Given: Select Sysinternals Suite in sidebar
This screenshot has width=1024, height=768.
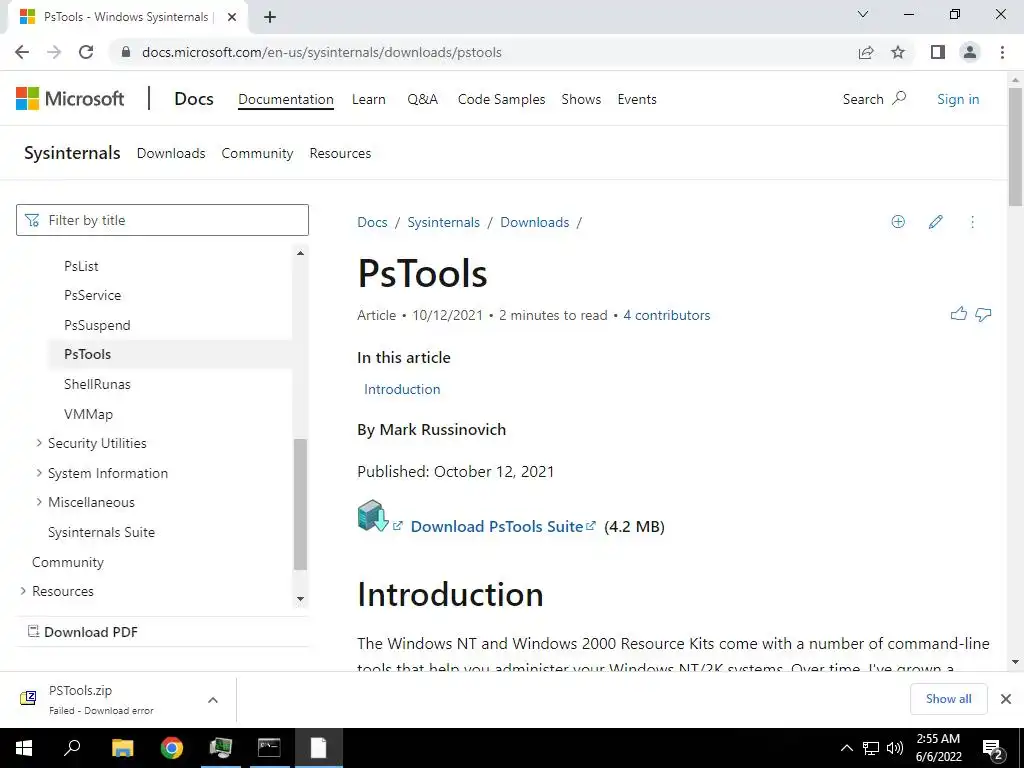Looking at the screenshot, I should (101, 532).
